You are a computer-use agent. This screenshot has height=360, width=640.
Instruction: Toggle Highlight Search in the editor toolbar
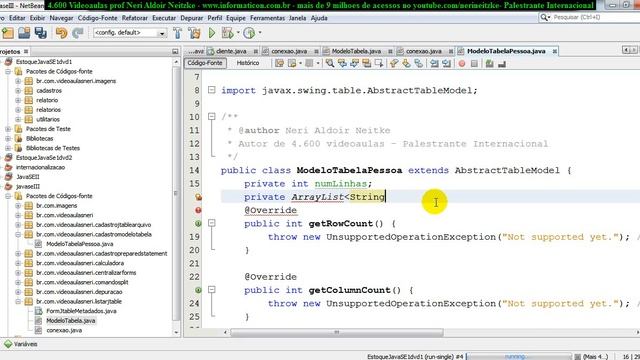click(x=367, y=63)
